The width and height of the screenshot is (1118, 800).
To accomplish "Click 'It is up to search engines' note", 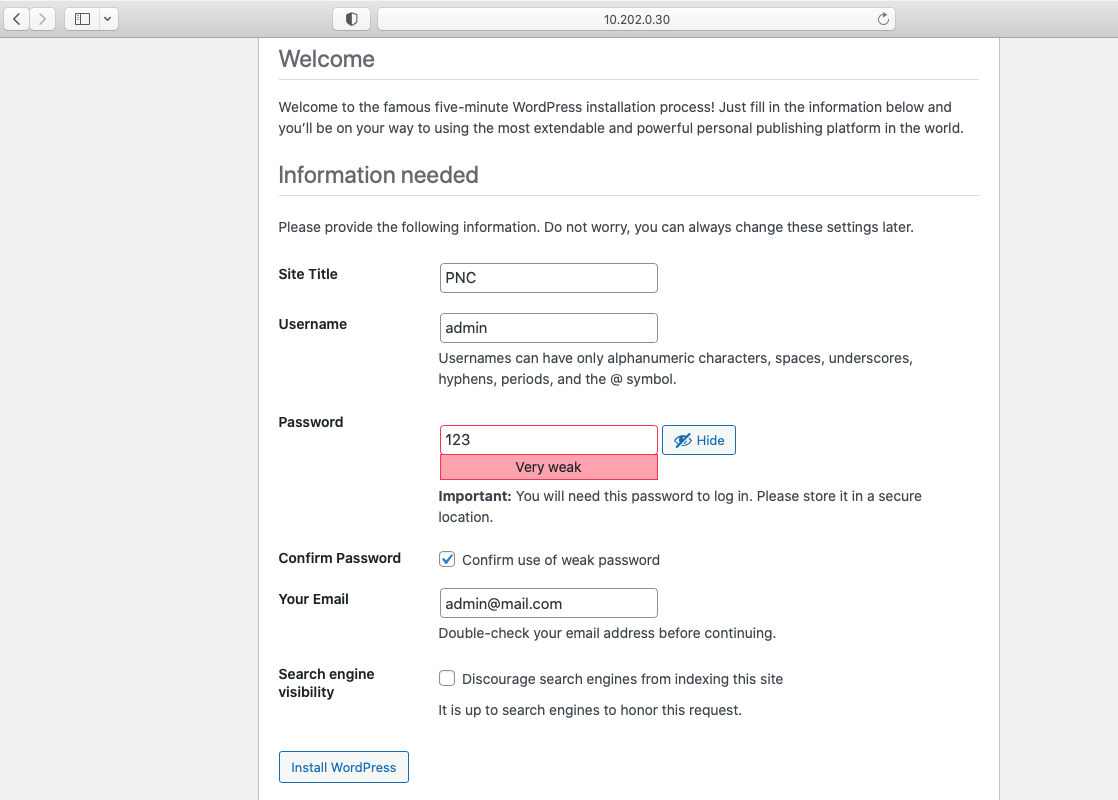I will coord(590,710).
